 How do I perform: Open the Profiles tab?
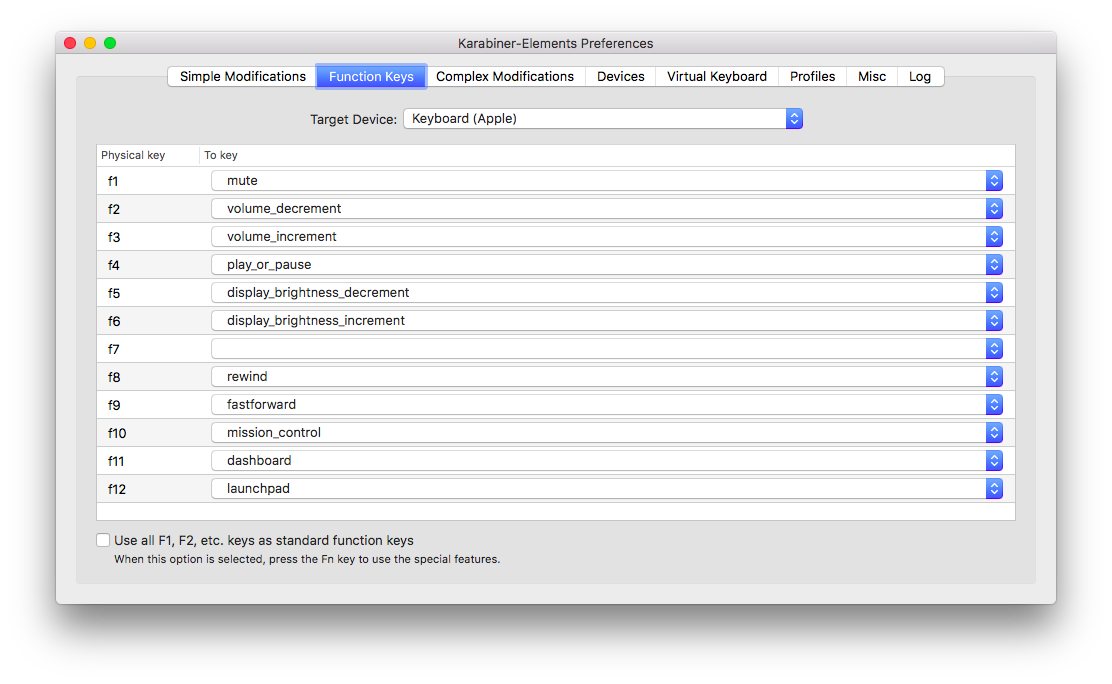[813, 77]
